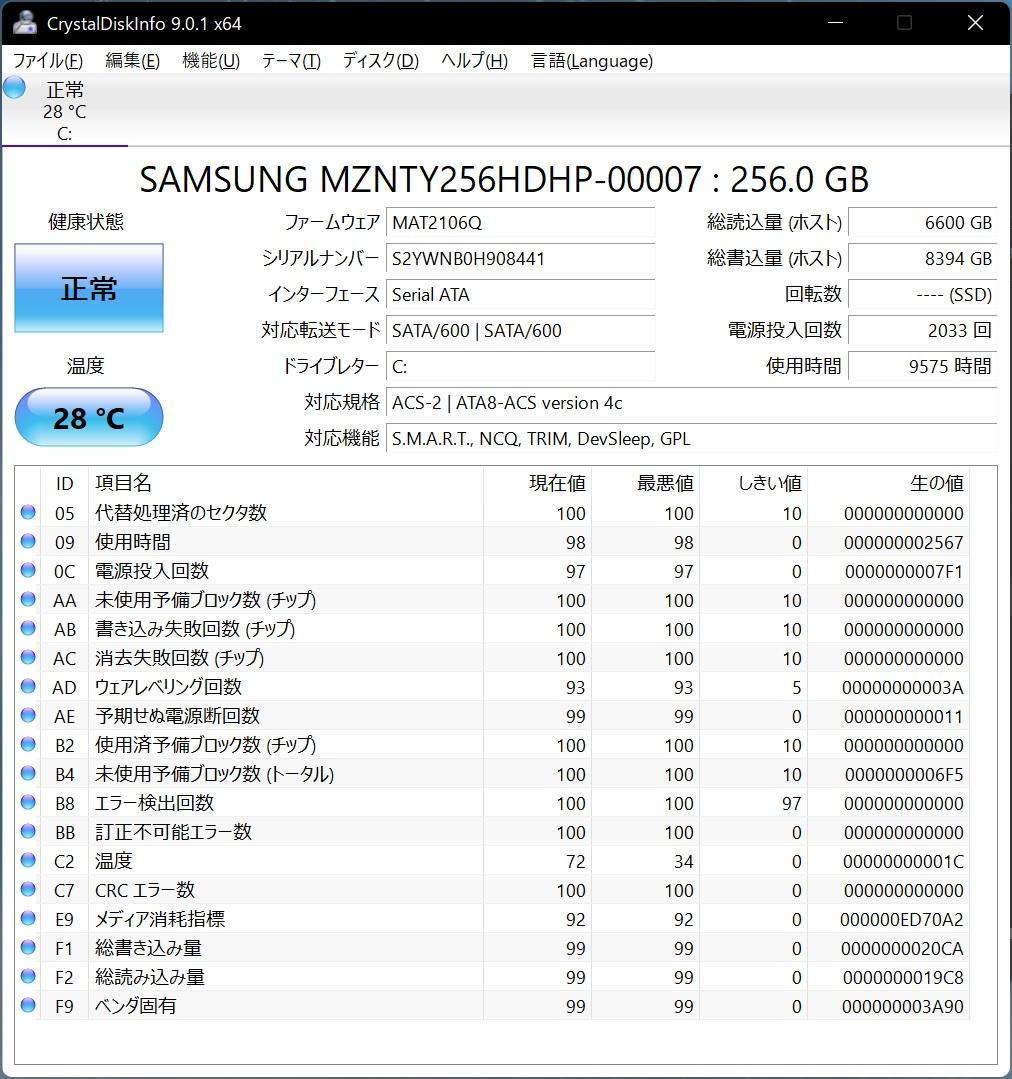This screenshot has height=1079, width=1012.
Task: Select the C: drive tab at top
Action: pyautogui.click(x=65, y=110)
